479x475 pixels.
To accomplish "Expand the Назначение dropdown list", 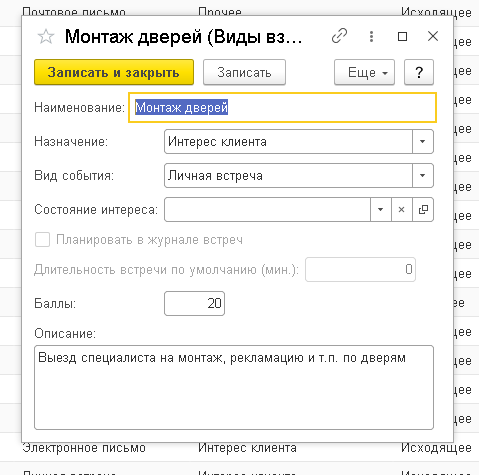I will pyautogui.click(x=423, y=142).
